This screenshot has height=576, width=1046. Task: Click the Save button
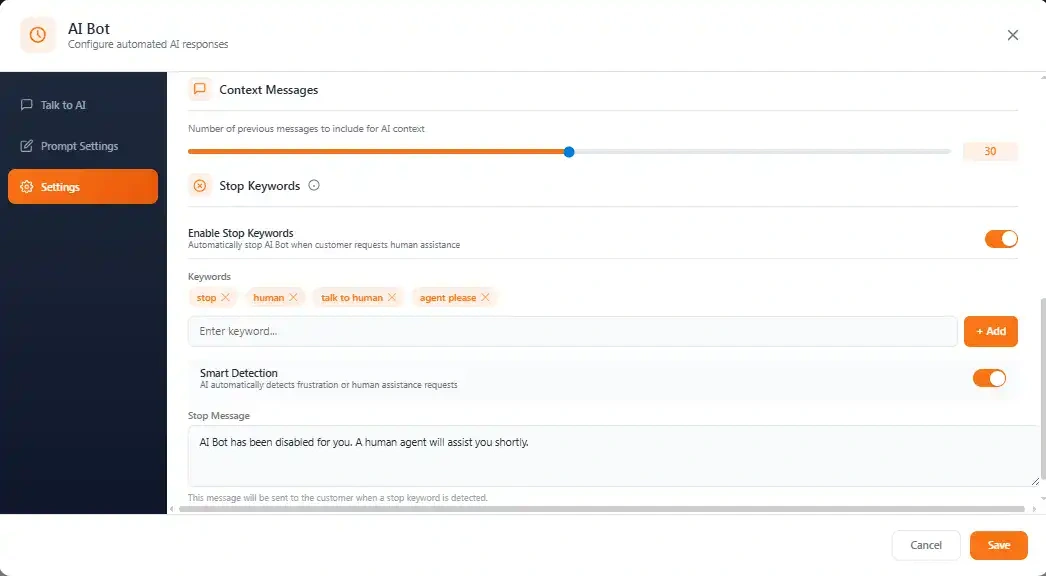point(998,545)
